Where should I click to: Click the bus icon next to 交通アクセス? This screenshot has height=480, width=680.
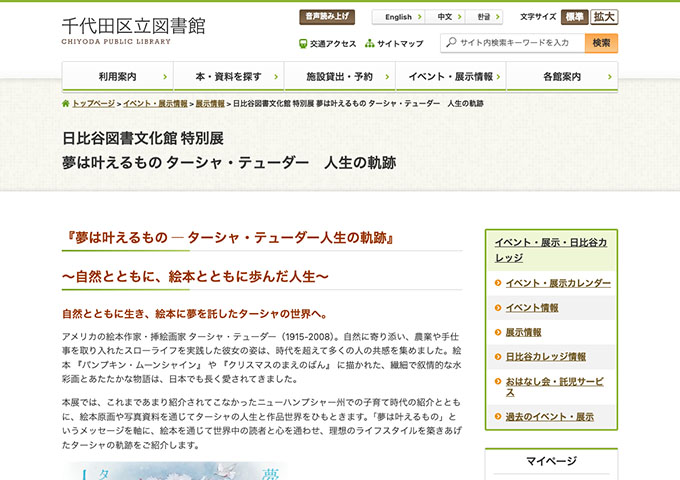(x=303, y=43)
